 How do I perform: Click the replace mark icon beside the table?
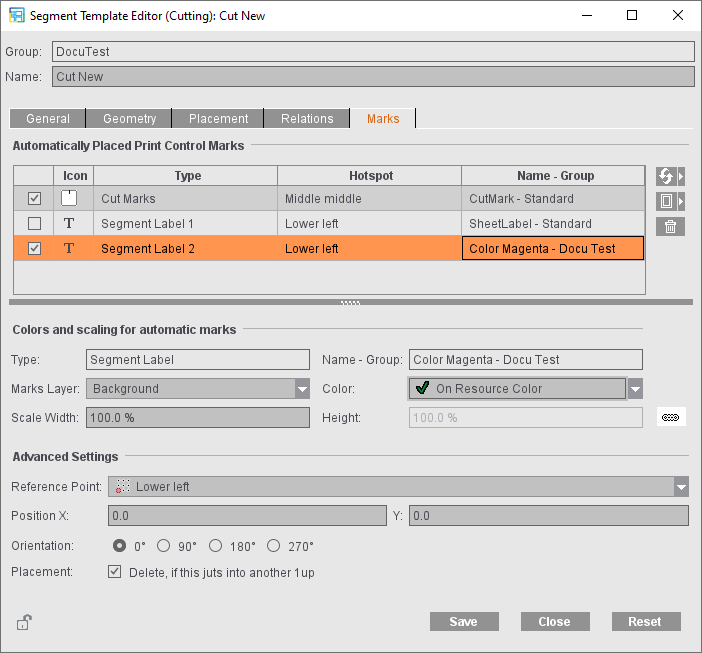point(666,177)
